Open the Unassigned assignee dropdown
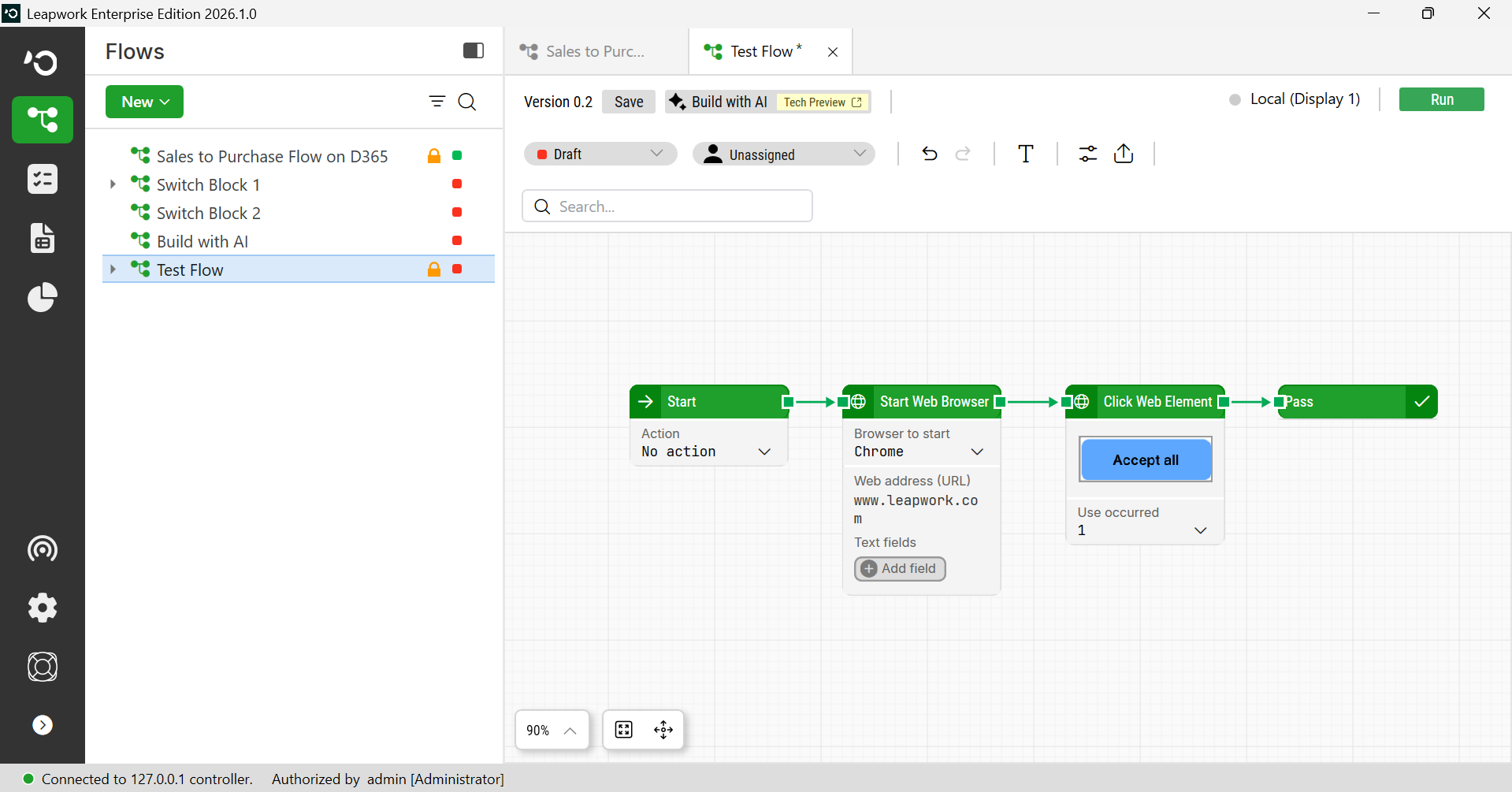 coord(784,154)
